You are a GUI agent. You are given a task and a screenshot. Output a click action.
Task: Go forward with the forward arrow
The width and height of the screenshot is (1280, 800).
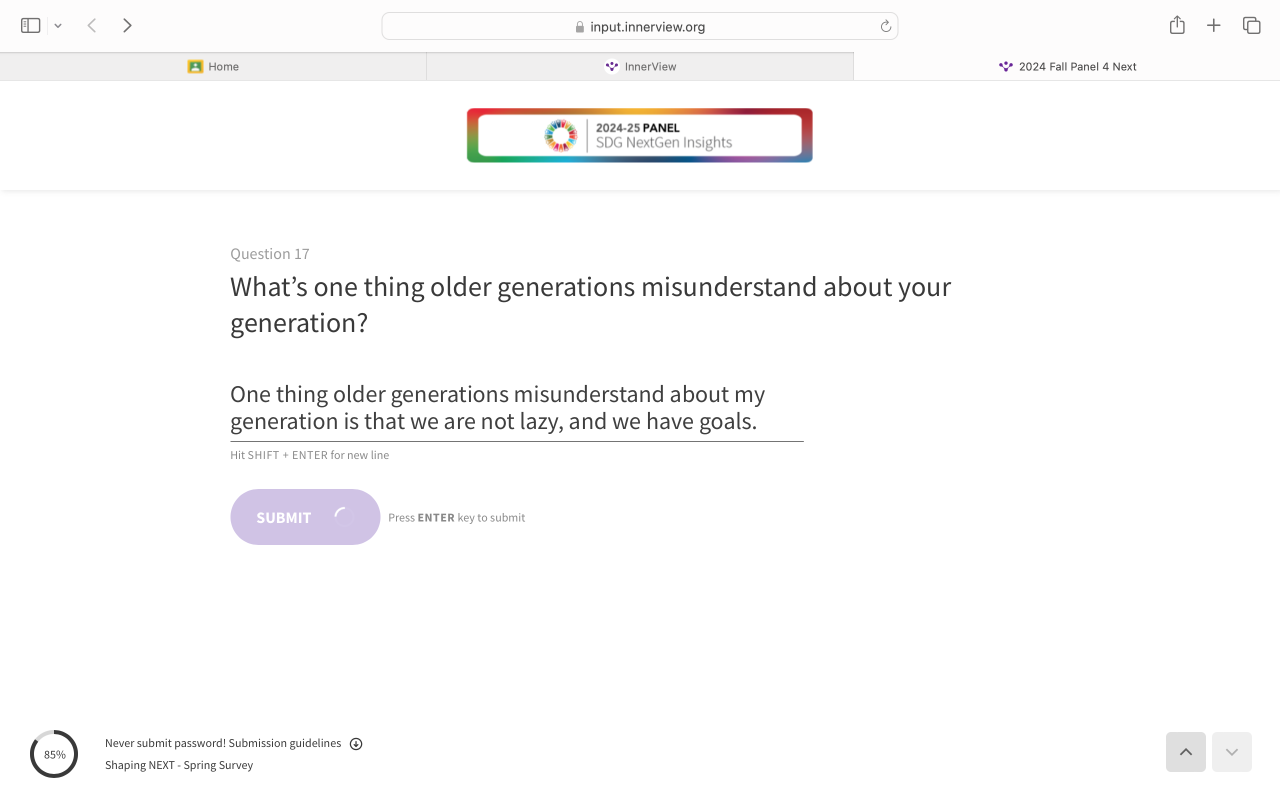point(127,26)
